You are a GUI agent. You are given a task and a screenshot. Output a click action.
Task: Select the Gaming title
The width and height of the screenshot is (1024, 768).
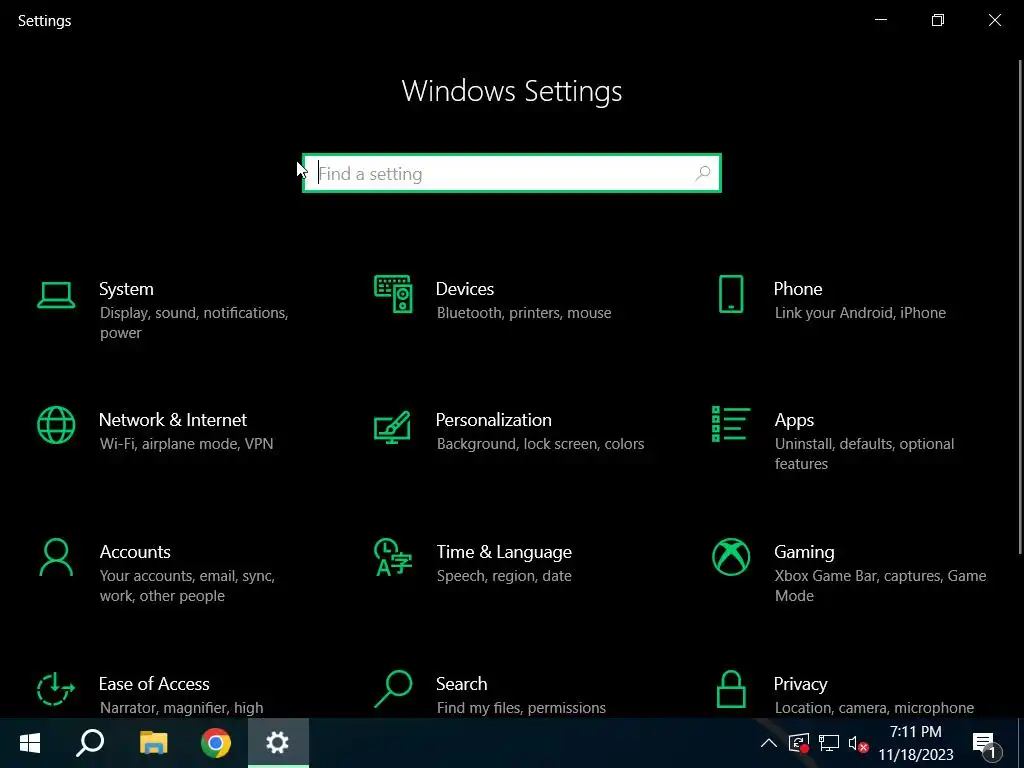(x=804, y=552)
